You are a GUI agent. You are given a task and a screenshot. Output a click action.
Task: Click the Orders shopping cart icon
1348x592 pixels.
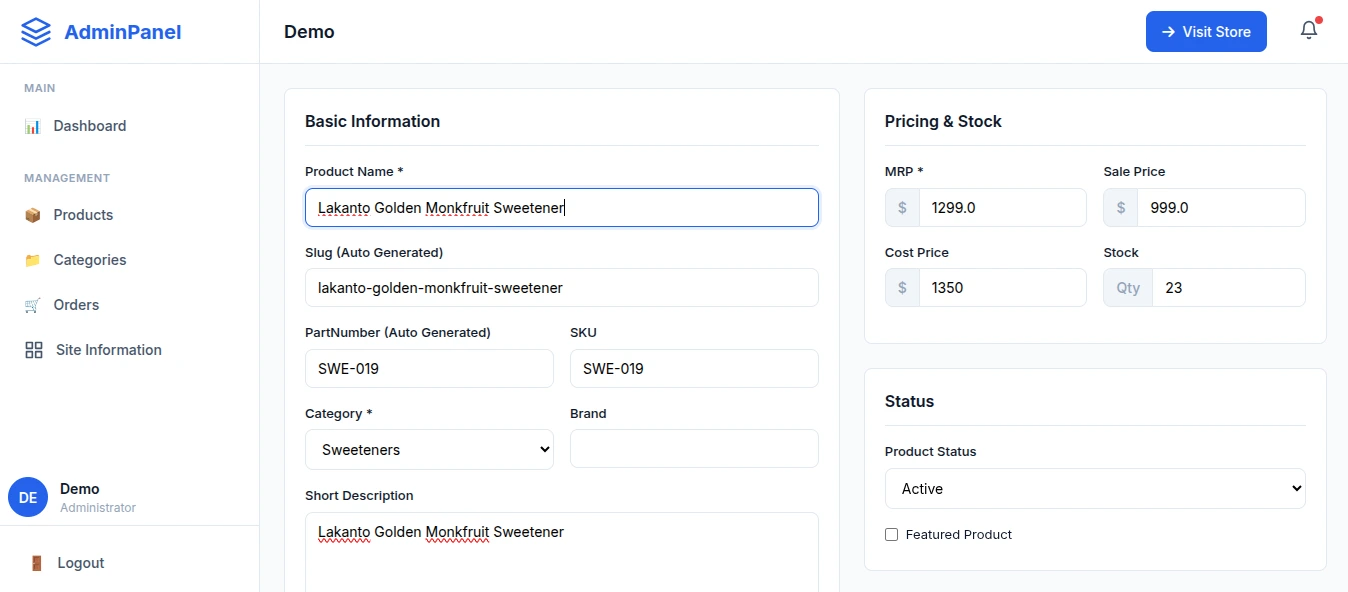click(x=33, y=305)
